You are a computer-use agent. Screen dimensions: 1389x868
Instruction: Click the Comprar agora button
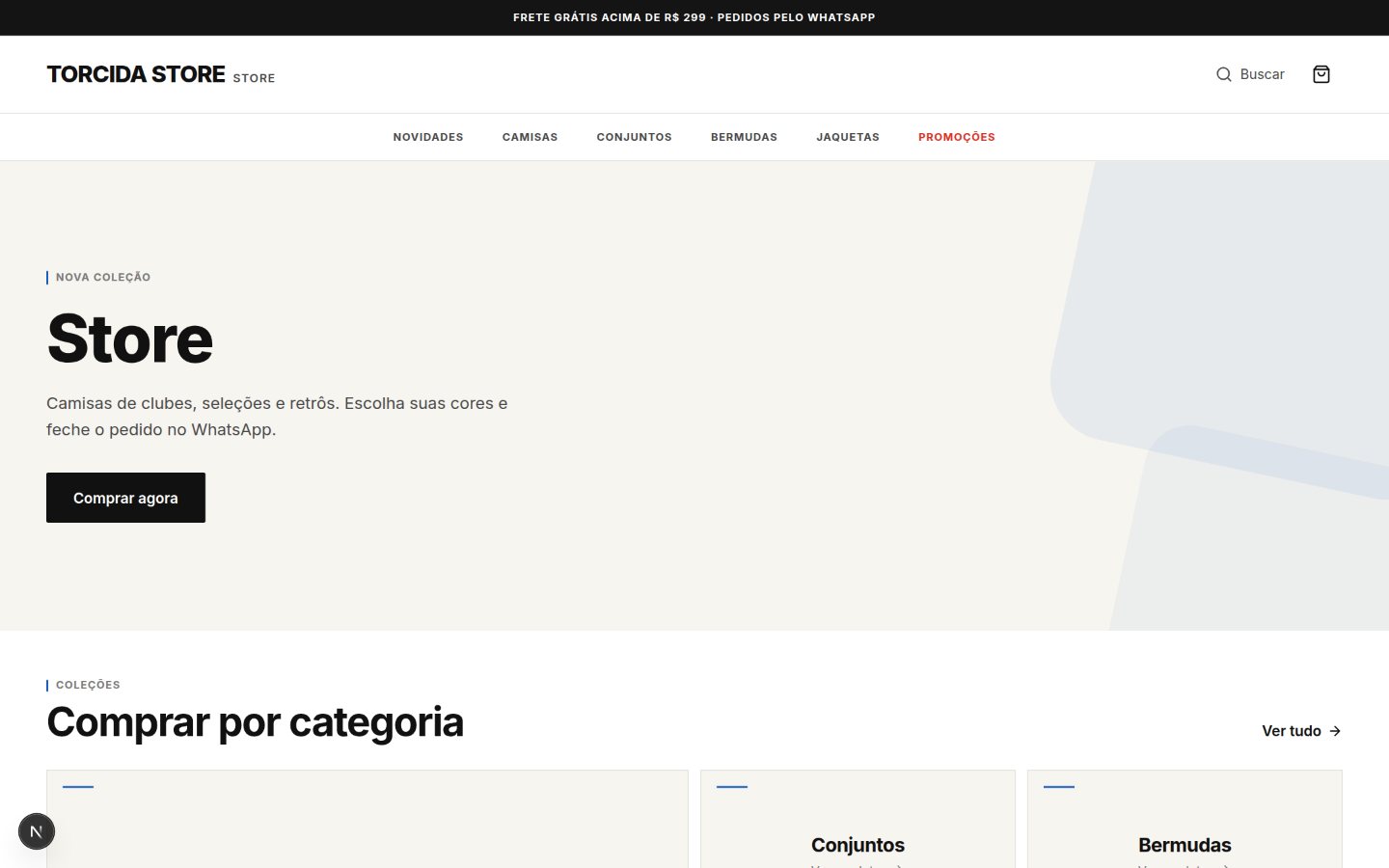tap(125, 498)
